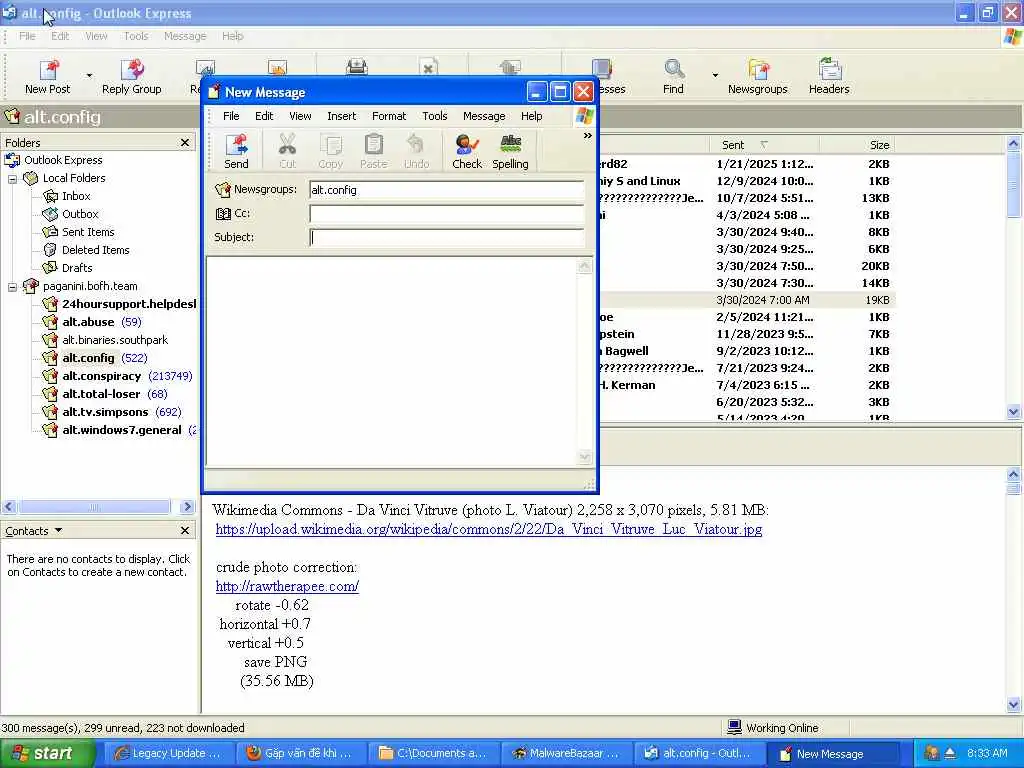Expand the New Message toolbar overflow chevron

point(587,136)
